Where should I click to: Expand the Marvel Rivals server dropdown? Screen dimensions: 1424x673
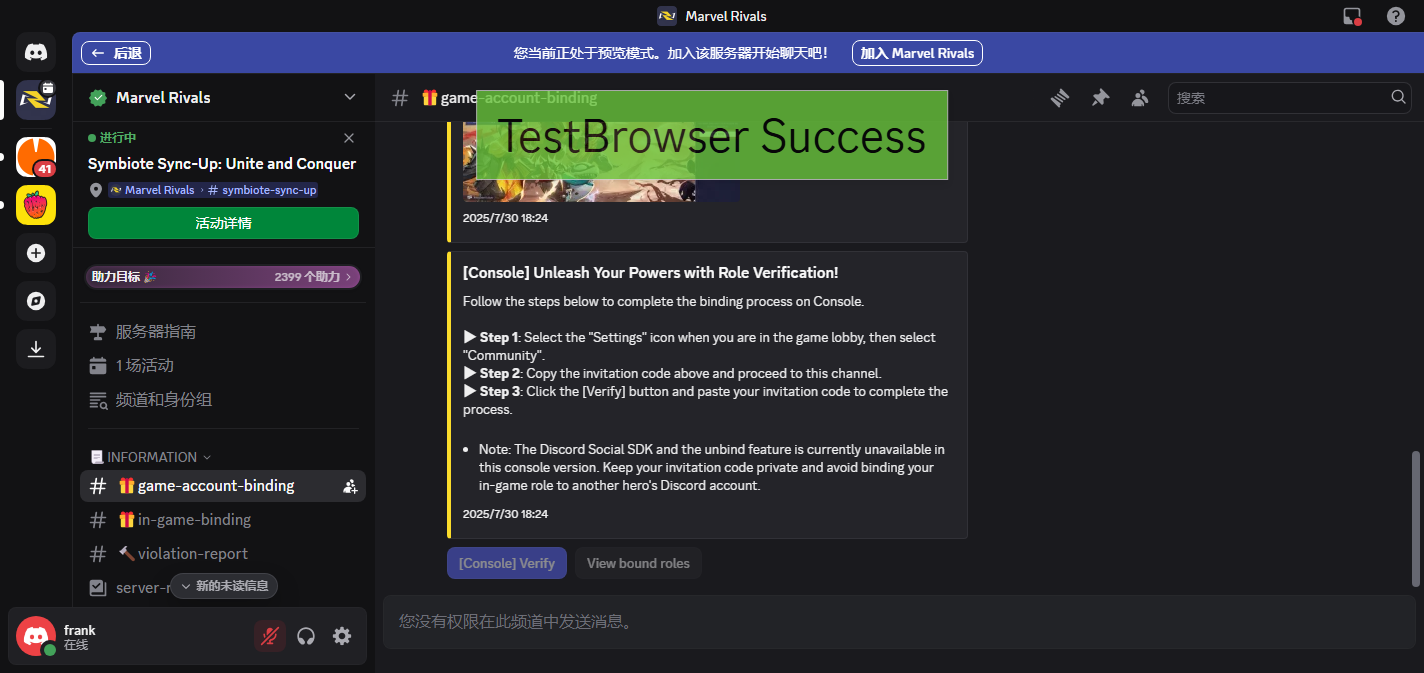(350, 97)
